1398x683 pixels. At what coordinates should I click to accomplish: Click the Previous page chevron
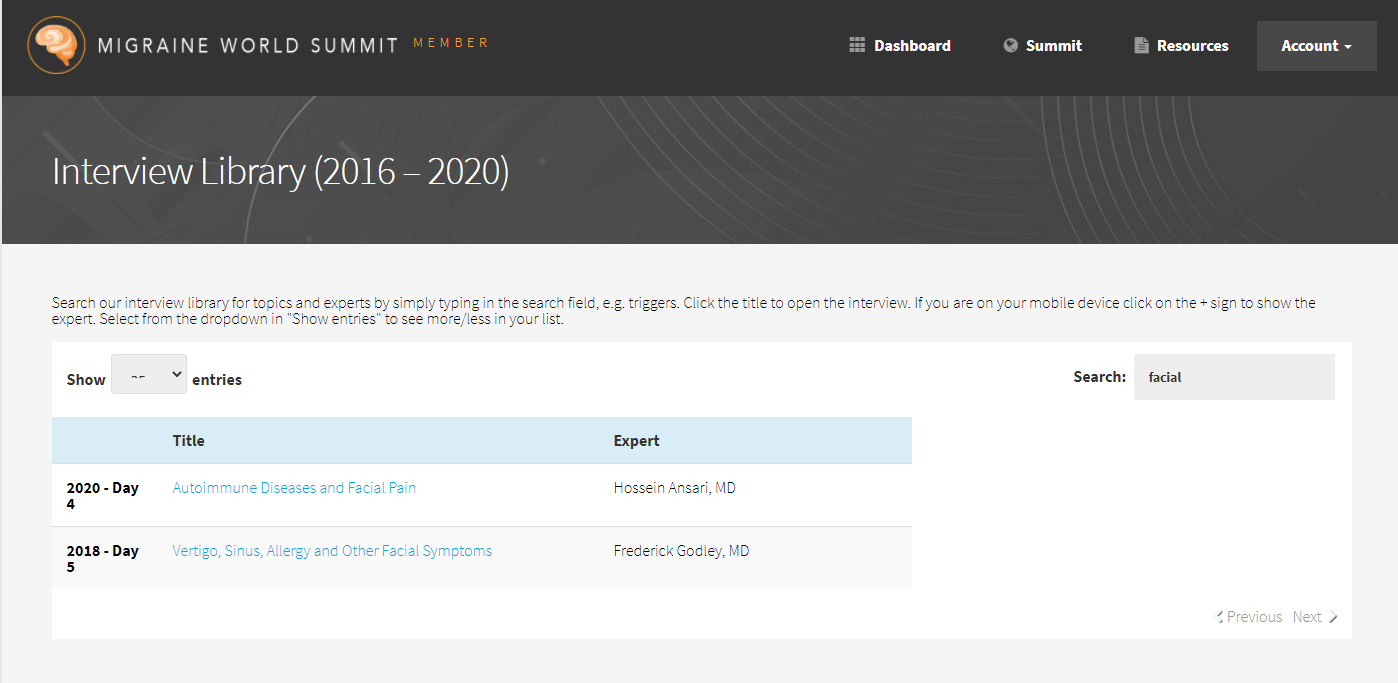pyautogui.click(x=1220, y=617)
